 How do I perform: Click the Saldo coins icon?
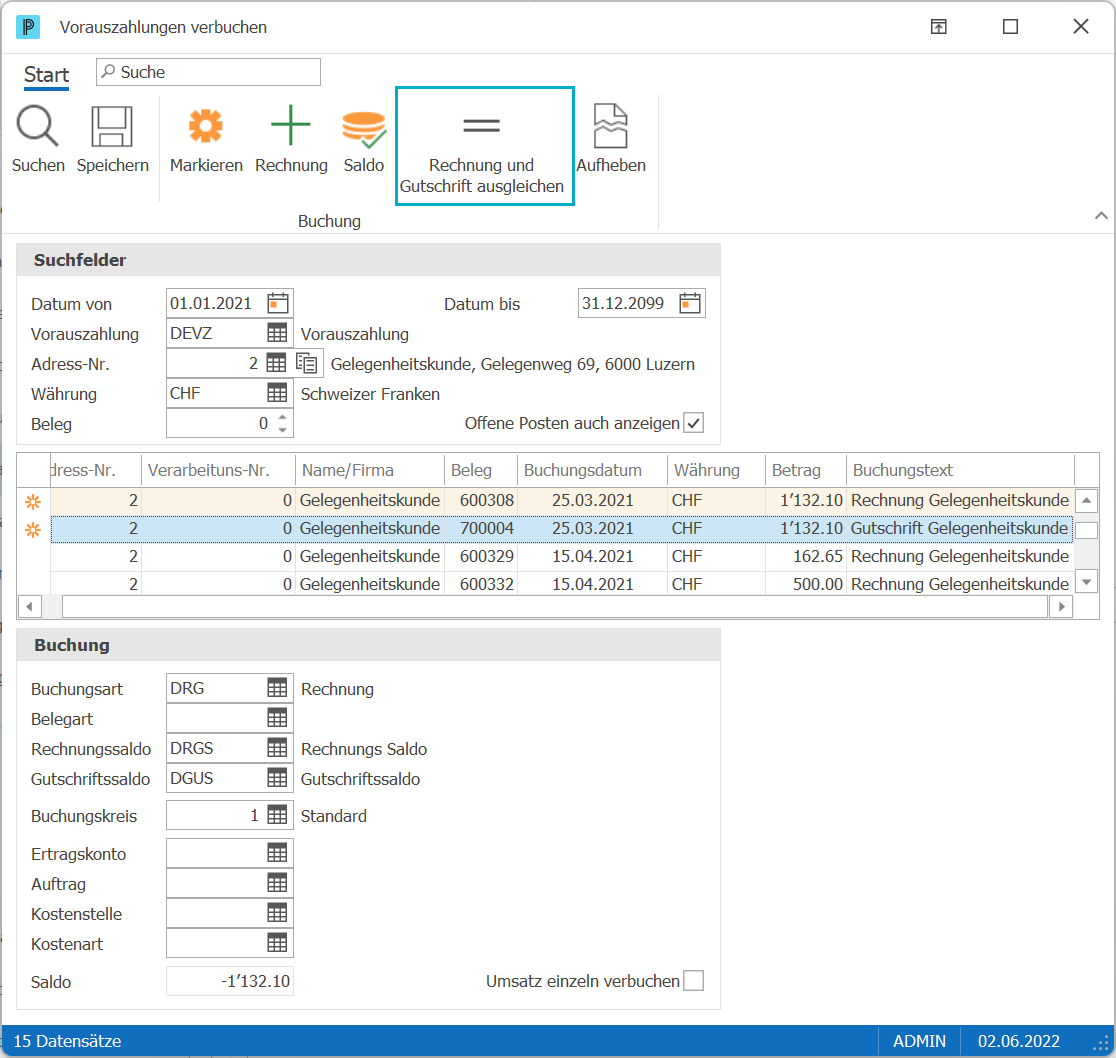(x=364, y=128)
